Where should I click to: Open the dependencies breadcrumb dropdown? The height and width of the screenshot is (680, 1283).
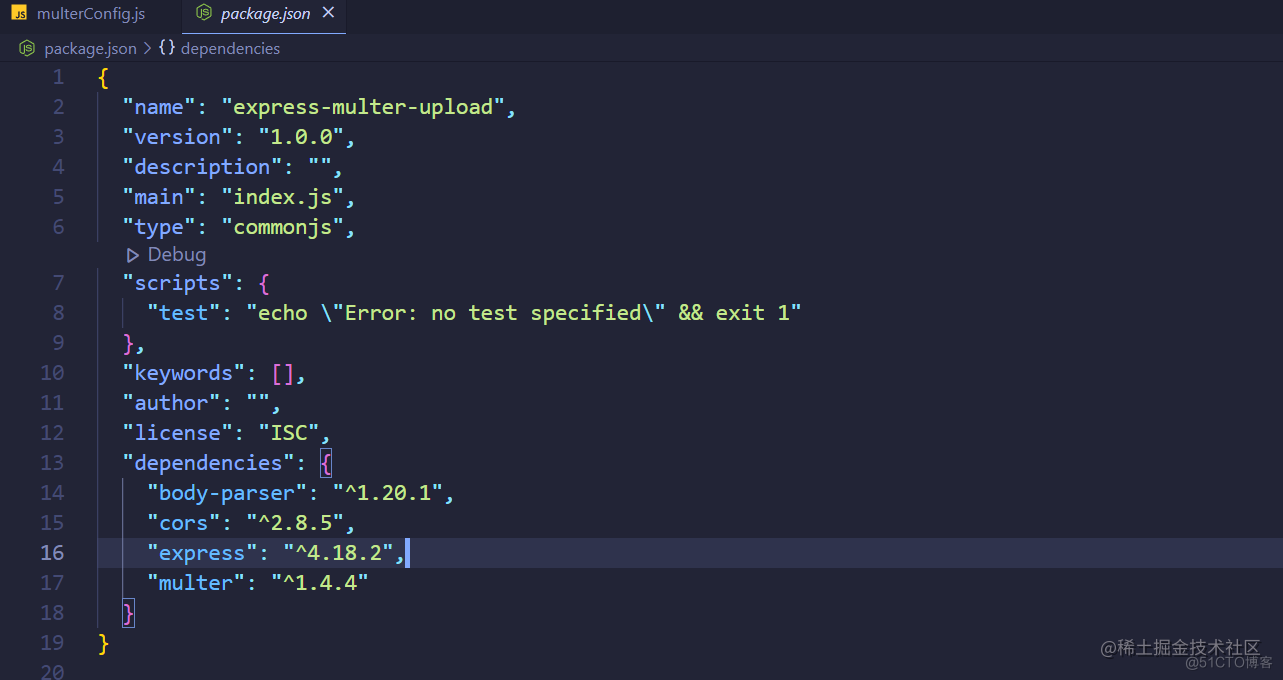(x=231, y=47)
